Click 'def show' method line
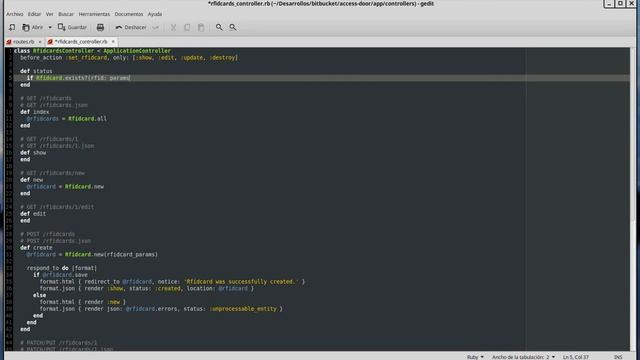 pos(33,153)
